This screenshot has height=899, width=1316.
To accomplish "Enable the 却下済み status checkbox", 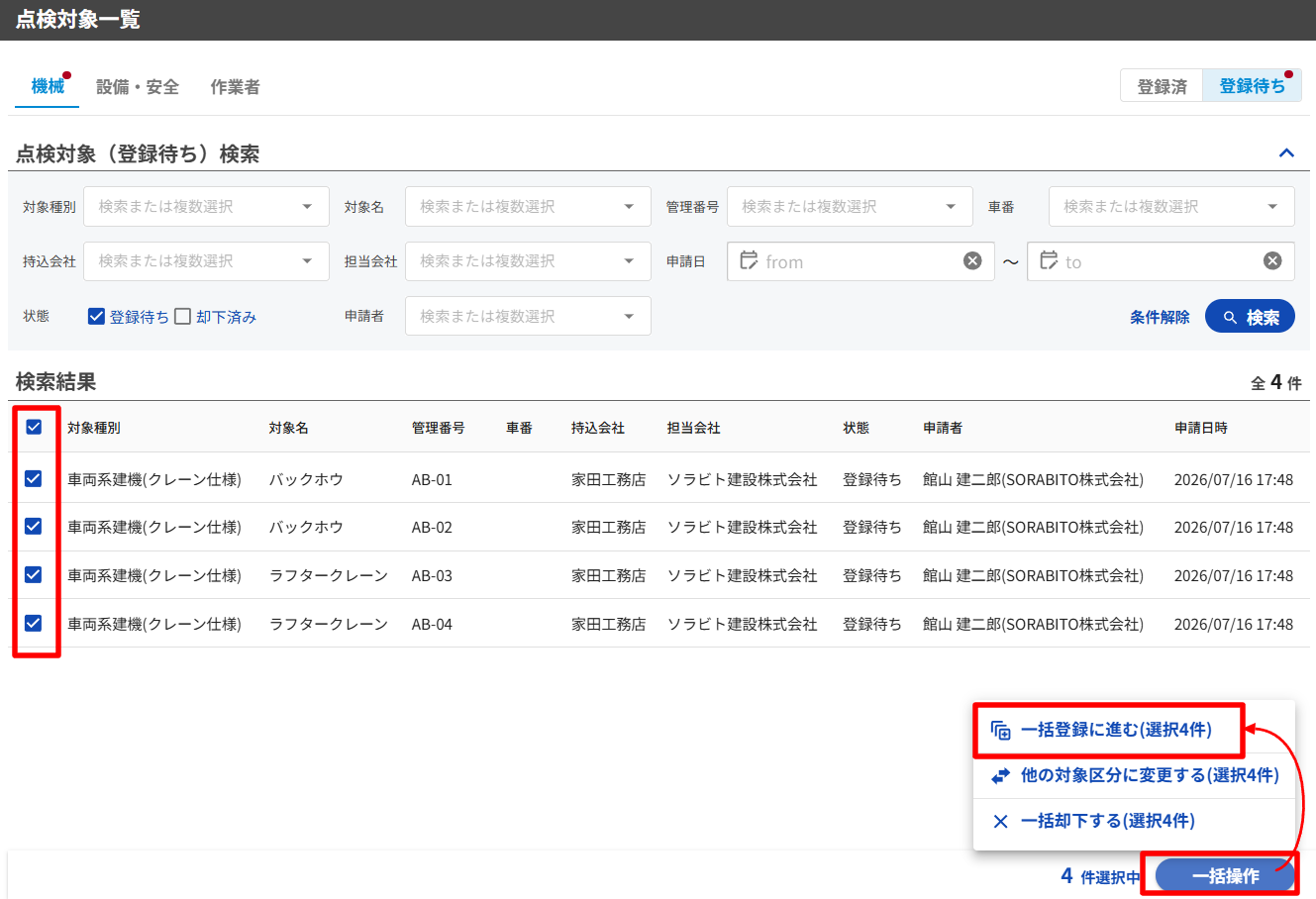I will click(x=182, y=316).
